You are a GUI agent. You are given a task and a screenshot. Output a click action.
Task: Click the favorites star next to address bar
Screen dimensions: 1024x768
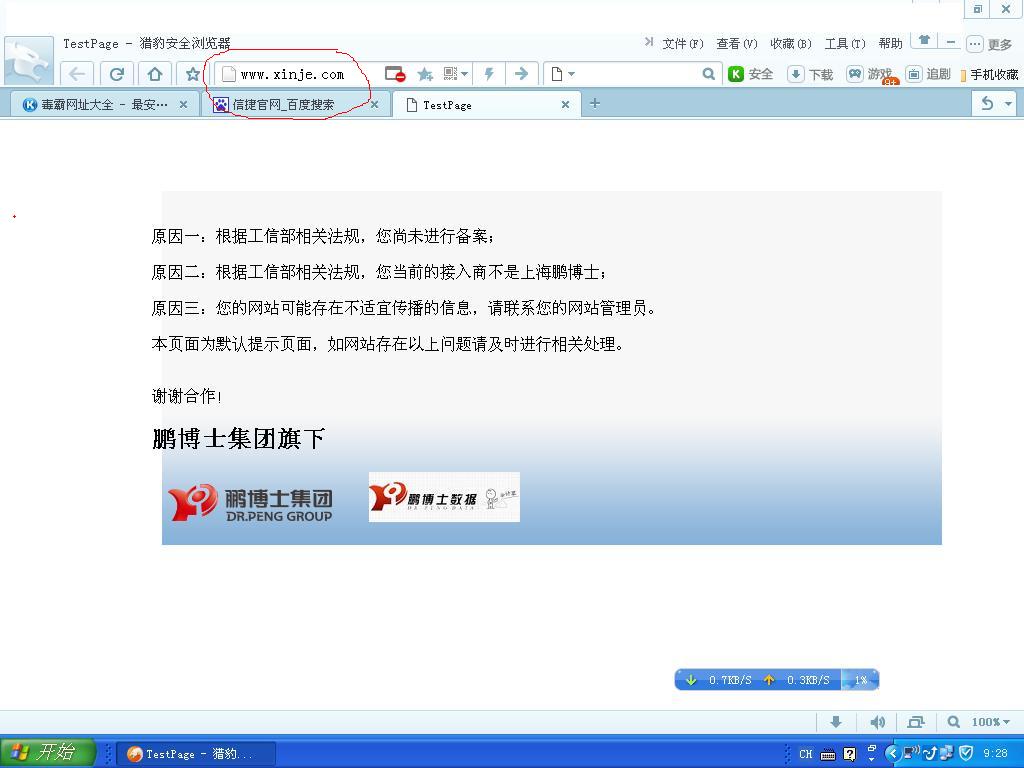point(192,74)
